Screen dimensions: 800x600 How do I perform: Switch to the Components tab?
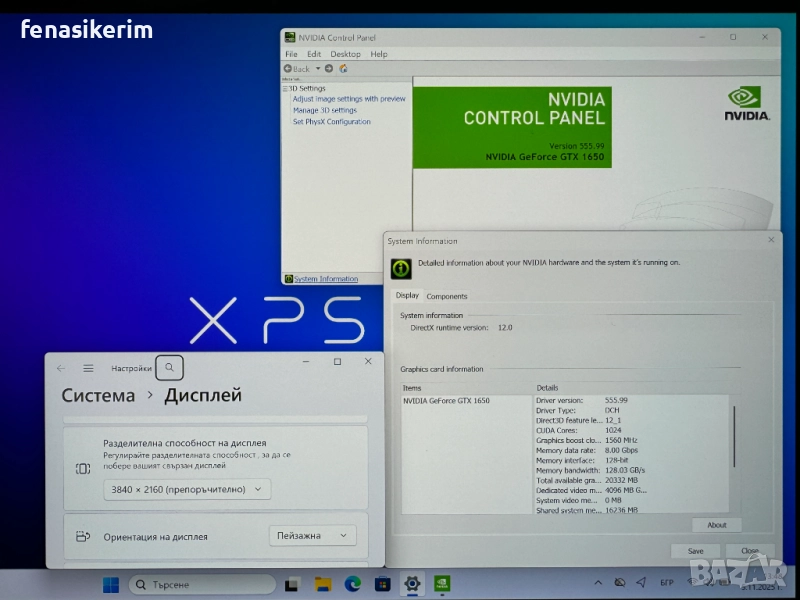tap(447, 296)
